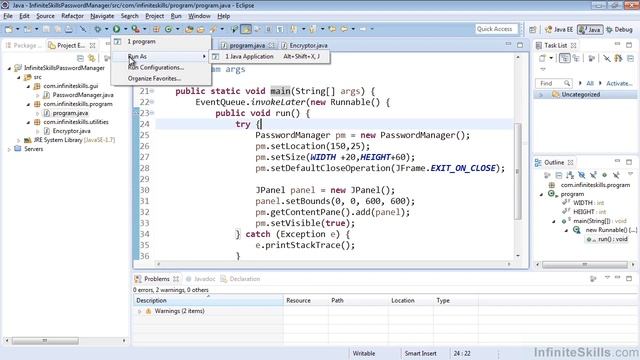Toggle Link with Editor in Project Explorer
640x360 pixels.
[92, 58]
